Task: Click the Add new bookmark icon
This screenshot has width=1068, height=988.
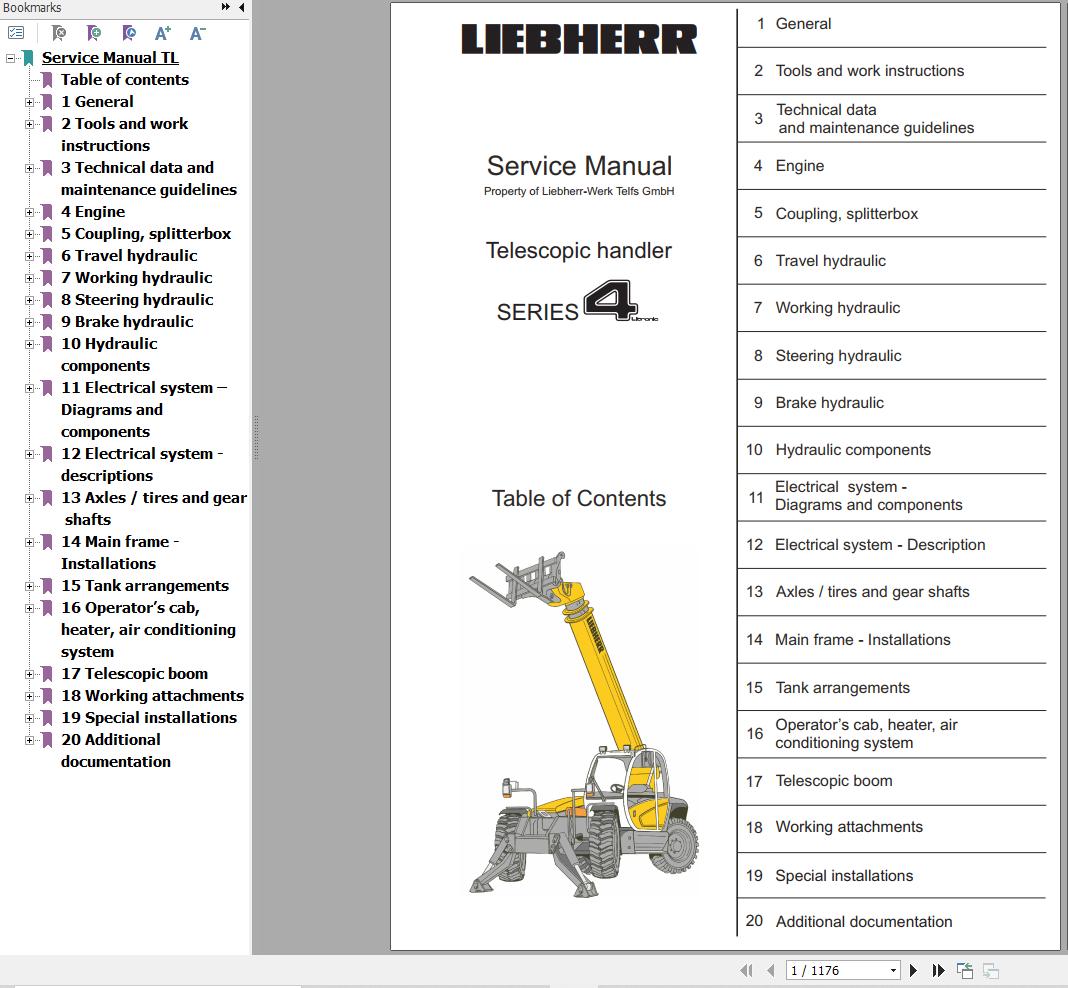Action: point(93,33)
